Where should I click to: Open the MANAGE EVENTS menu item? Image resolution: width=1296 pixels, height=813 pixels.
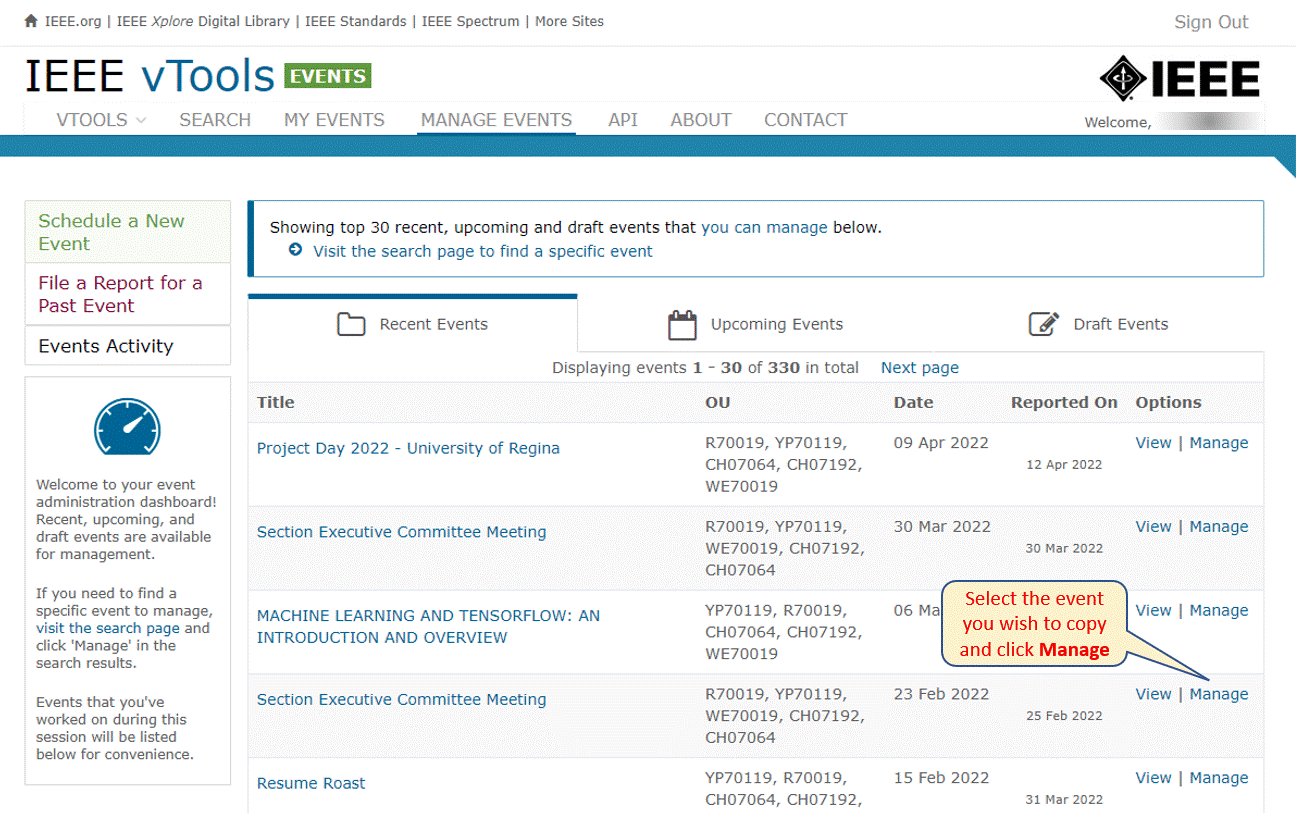tap(496, 120)
